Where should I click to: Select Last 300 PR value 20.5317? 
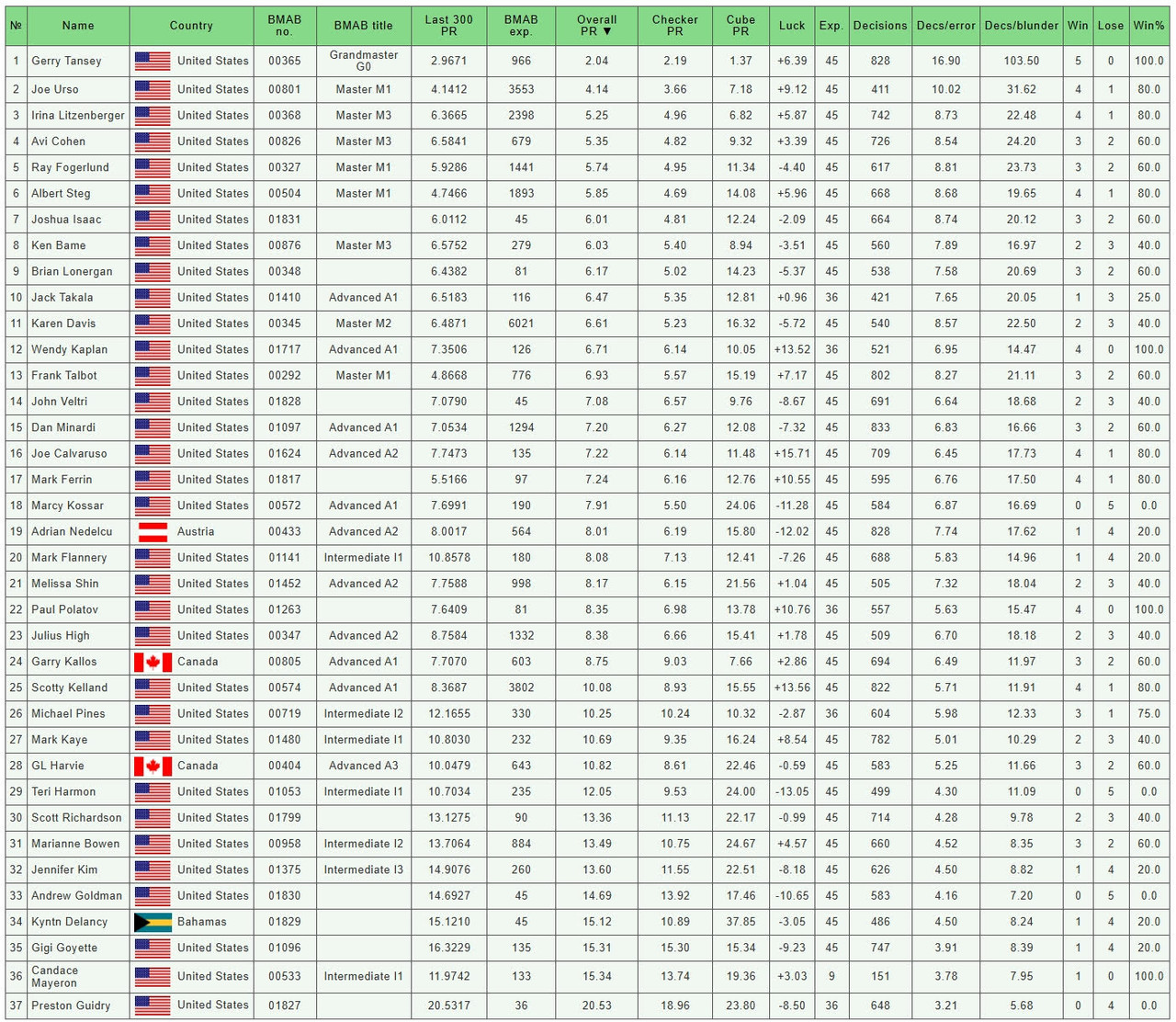(448, 1005)
